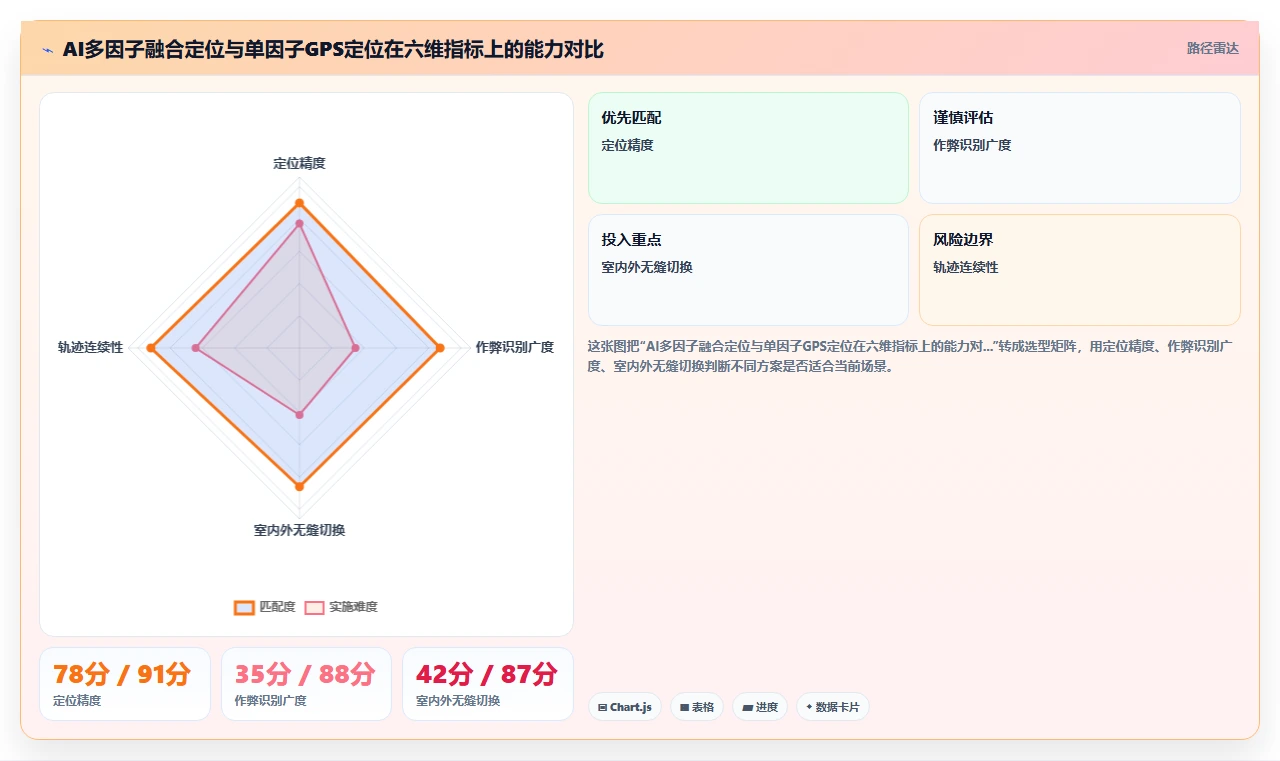
Task: Open the 谨慎评估 card
Action: (x=1079, y=148)
